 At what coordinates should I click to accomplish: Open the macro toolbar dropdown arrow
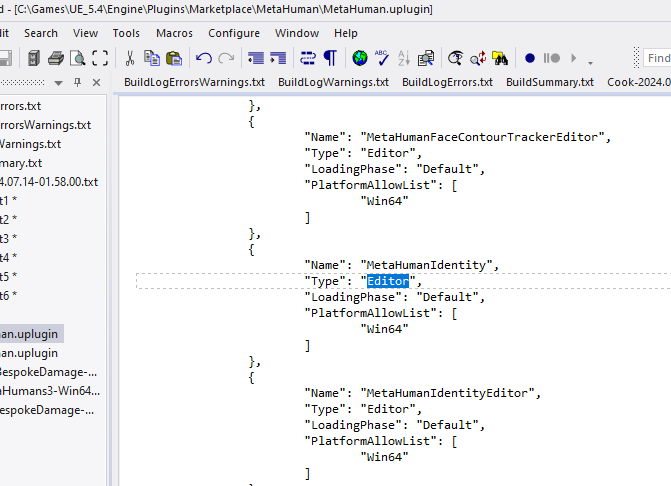[591, 63]
